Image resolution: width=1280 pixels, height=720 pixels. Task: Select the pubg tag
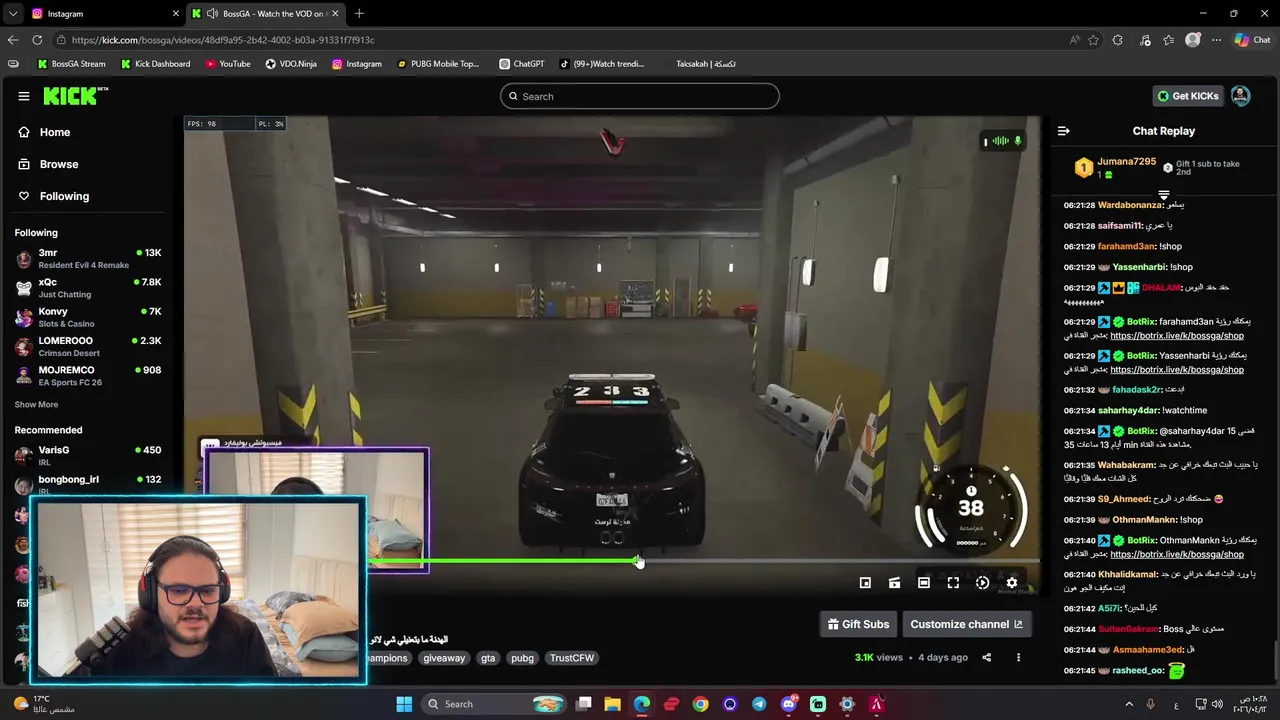click(x=522, y=658)
